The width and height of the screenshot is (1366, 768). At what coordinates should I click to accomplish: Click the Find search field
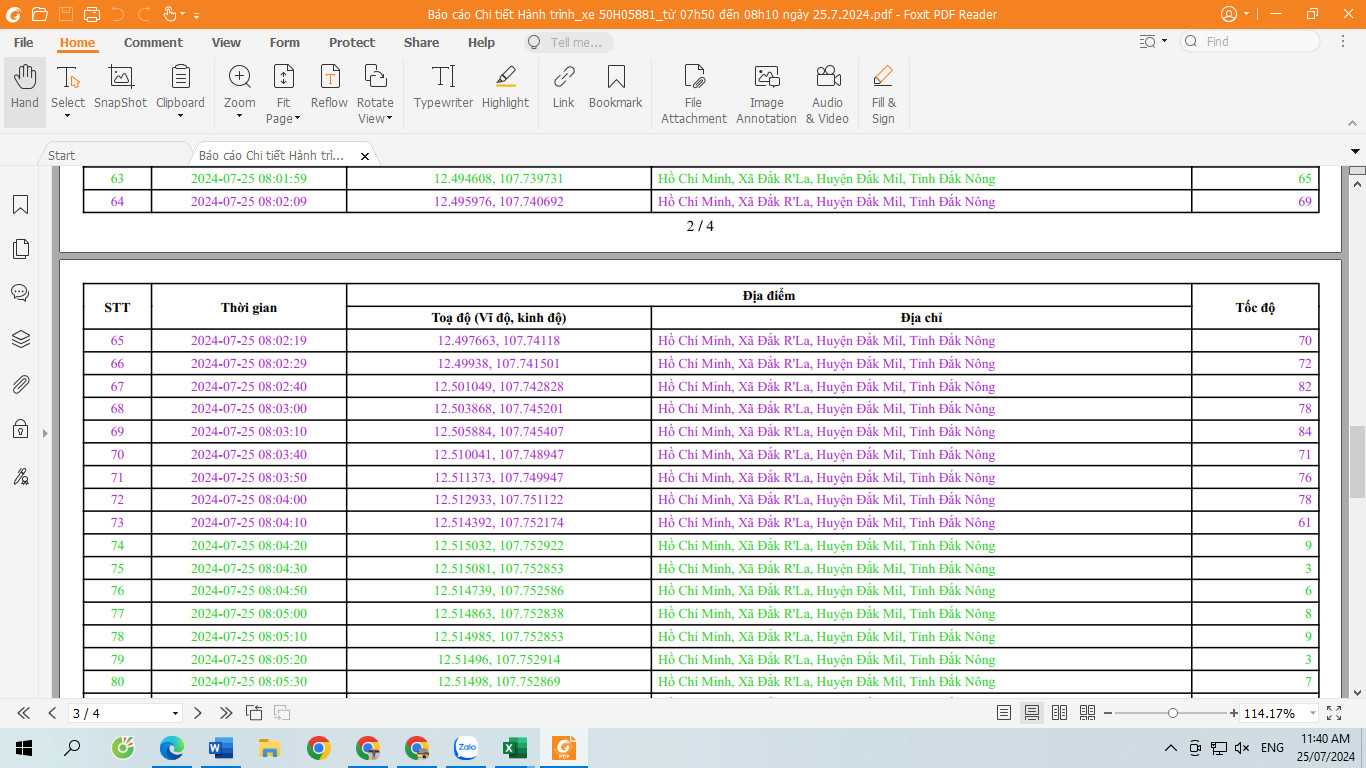coord(1258,42)
